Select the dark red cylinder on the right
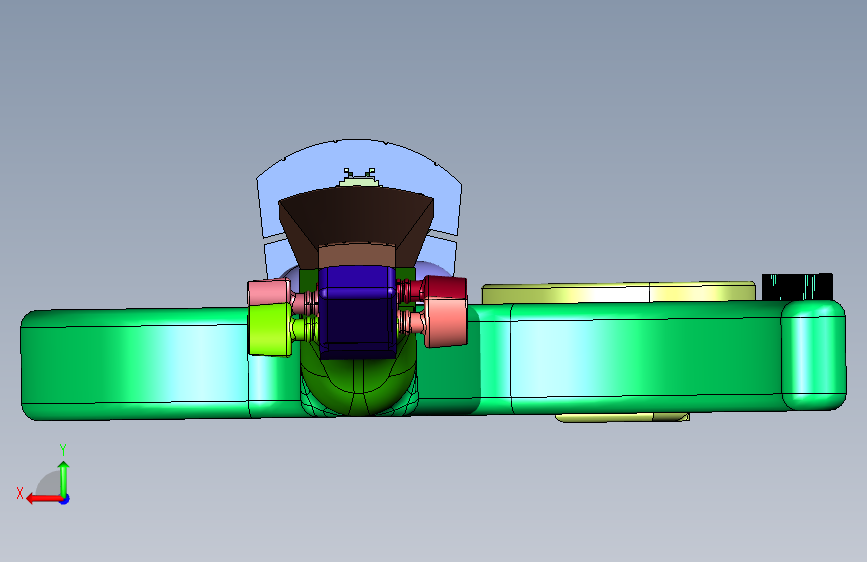Screen dimensions: 867x562 (444, 288)
